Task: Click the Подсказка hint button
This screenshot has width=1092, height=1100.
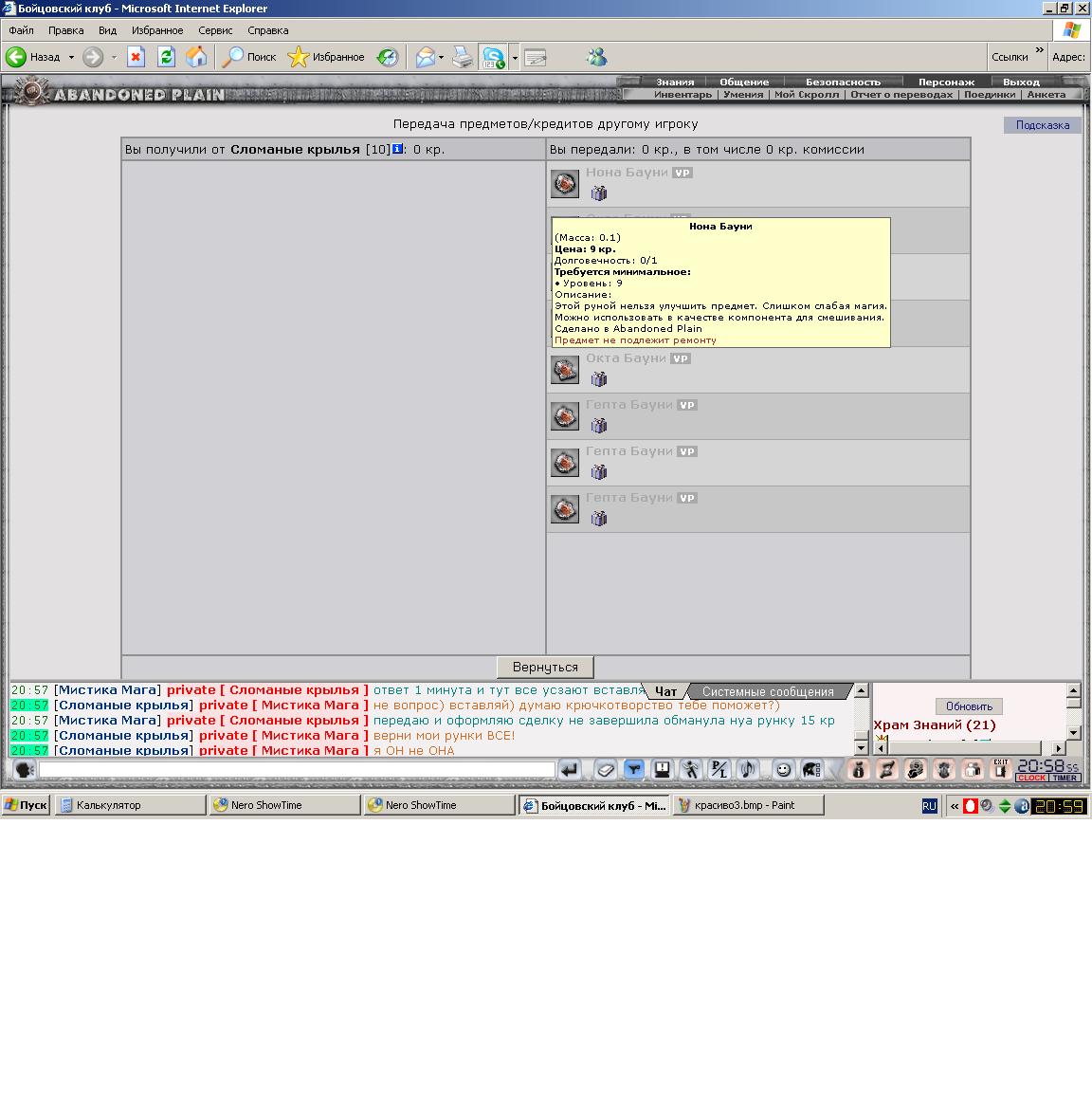Action: 1042,125
